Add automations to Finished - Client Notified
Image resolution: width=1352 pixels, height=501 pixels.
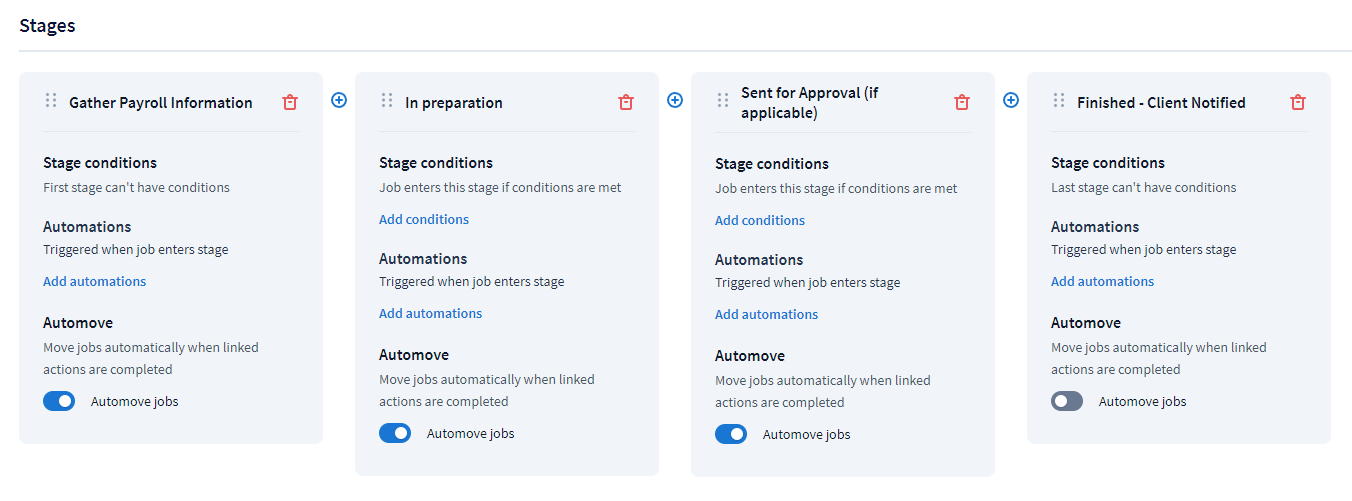1102,281
